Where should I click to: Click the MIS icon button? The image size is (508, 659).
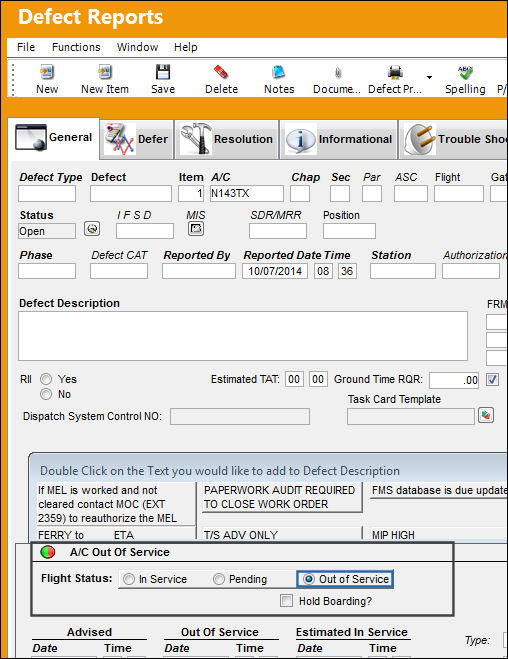coord(196,229)
